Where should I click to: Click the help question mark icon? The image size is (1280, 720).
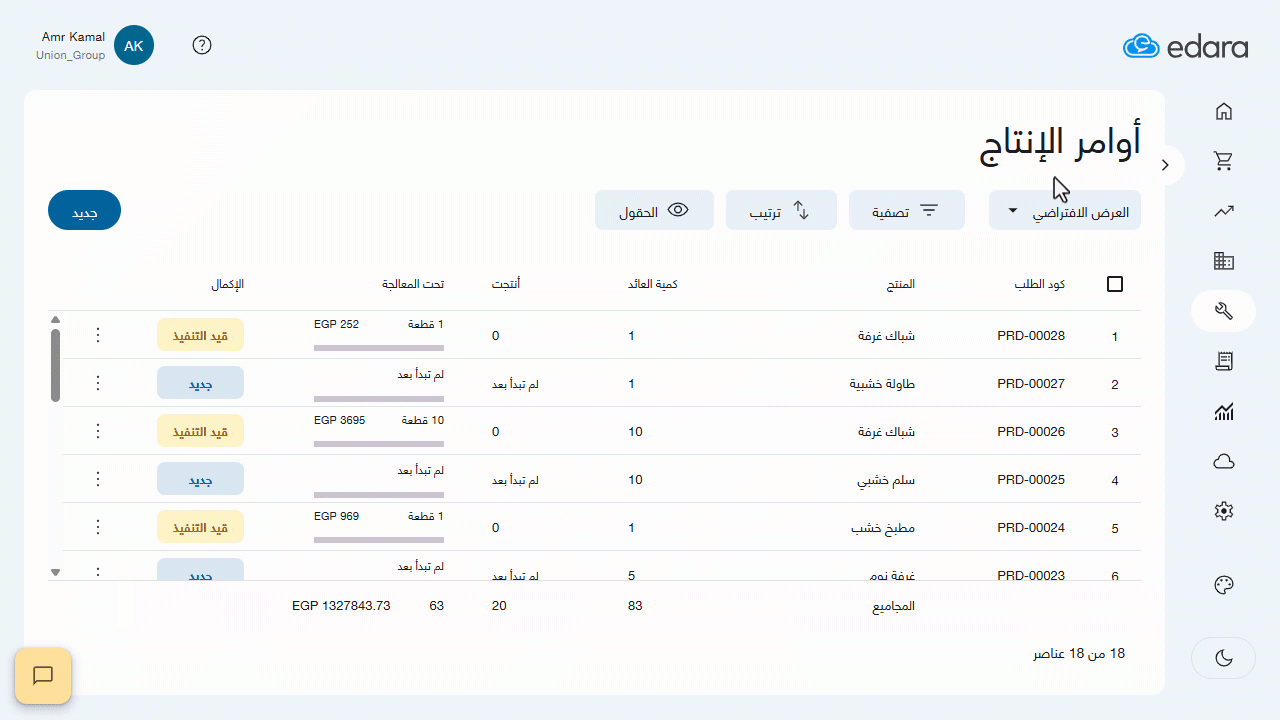point(202,45)
